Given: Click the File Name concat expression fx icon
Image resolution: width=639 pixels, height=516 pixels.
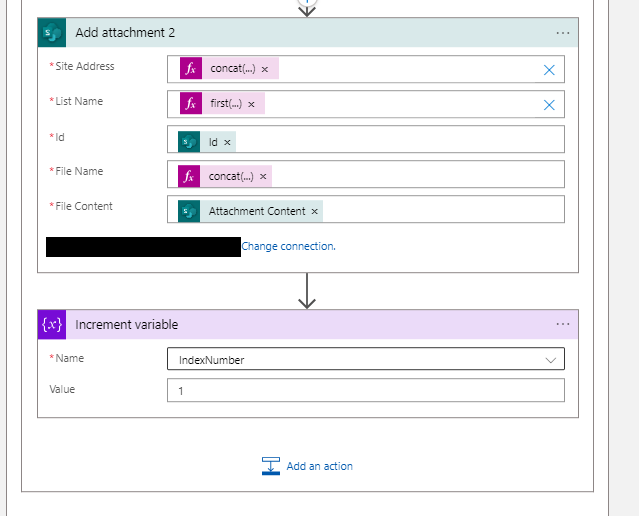Looking at the screenshot, I should 189,176.
